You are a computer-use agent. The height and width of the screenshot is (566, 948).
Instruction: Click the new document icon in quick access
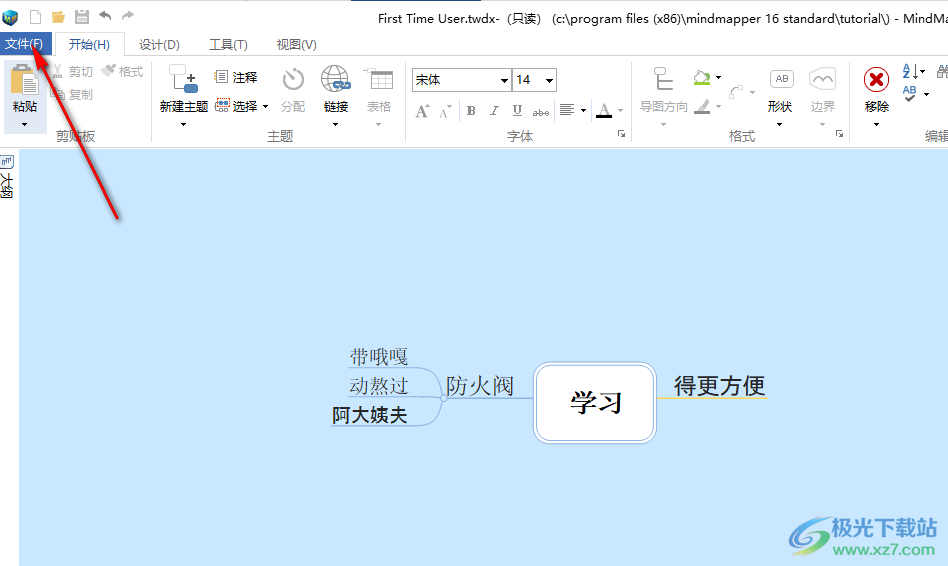coord(36,17)
